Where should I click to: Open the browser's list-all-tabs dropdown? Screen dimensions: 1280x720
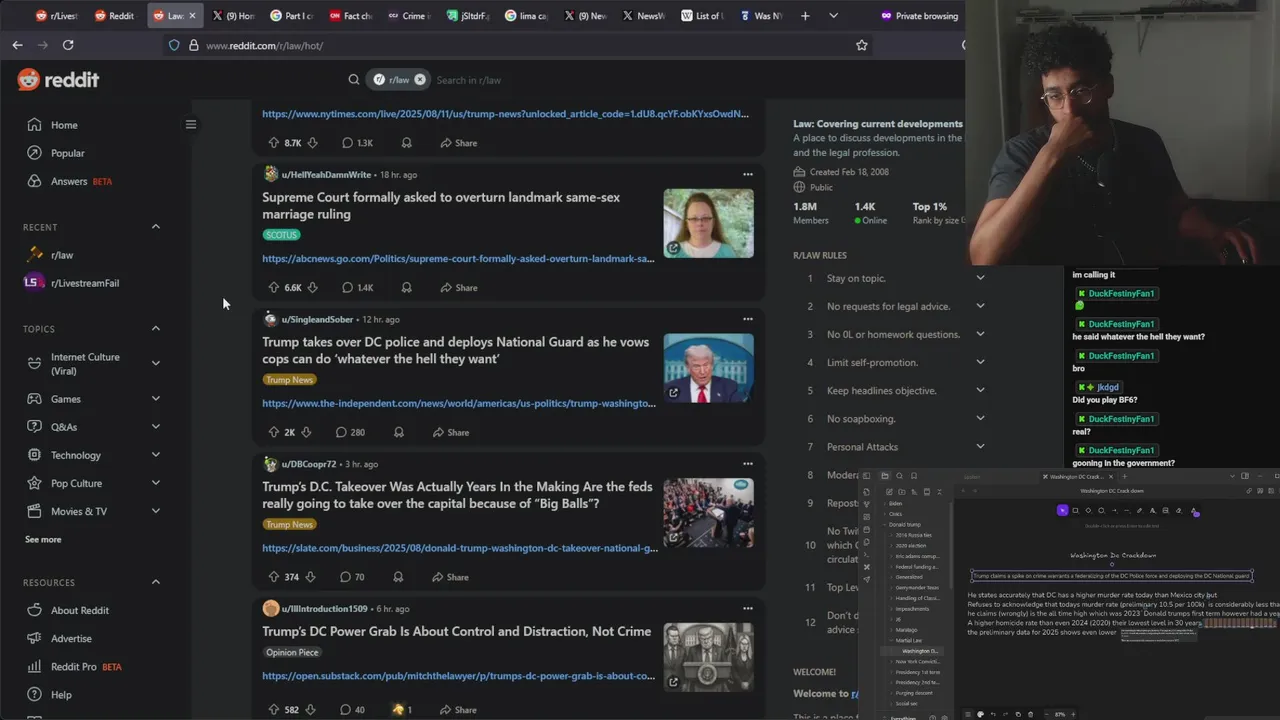click(x=833, y=16)
